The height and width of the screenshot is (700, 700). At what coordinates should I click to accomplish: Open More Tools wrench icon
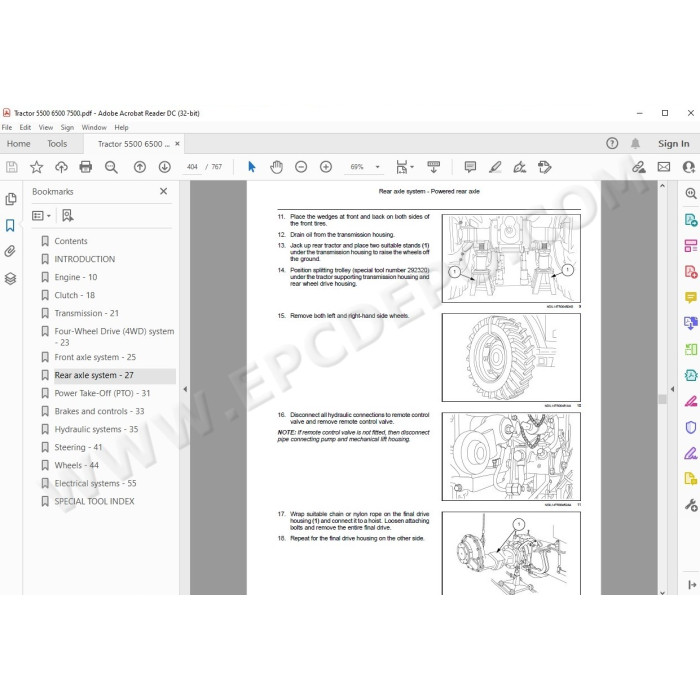(x=691, y=505)
